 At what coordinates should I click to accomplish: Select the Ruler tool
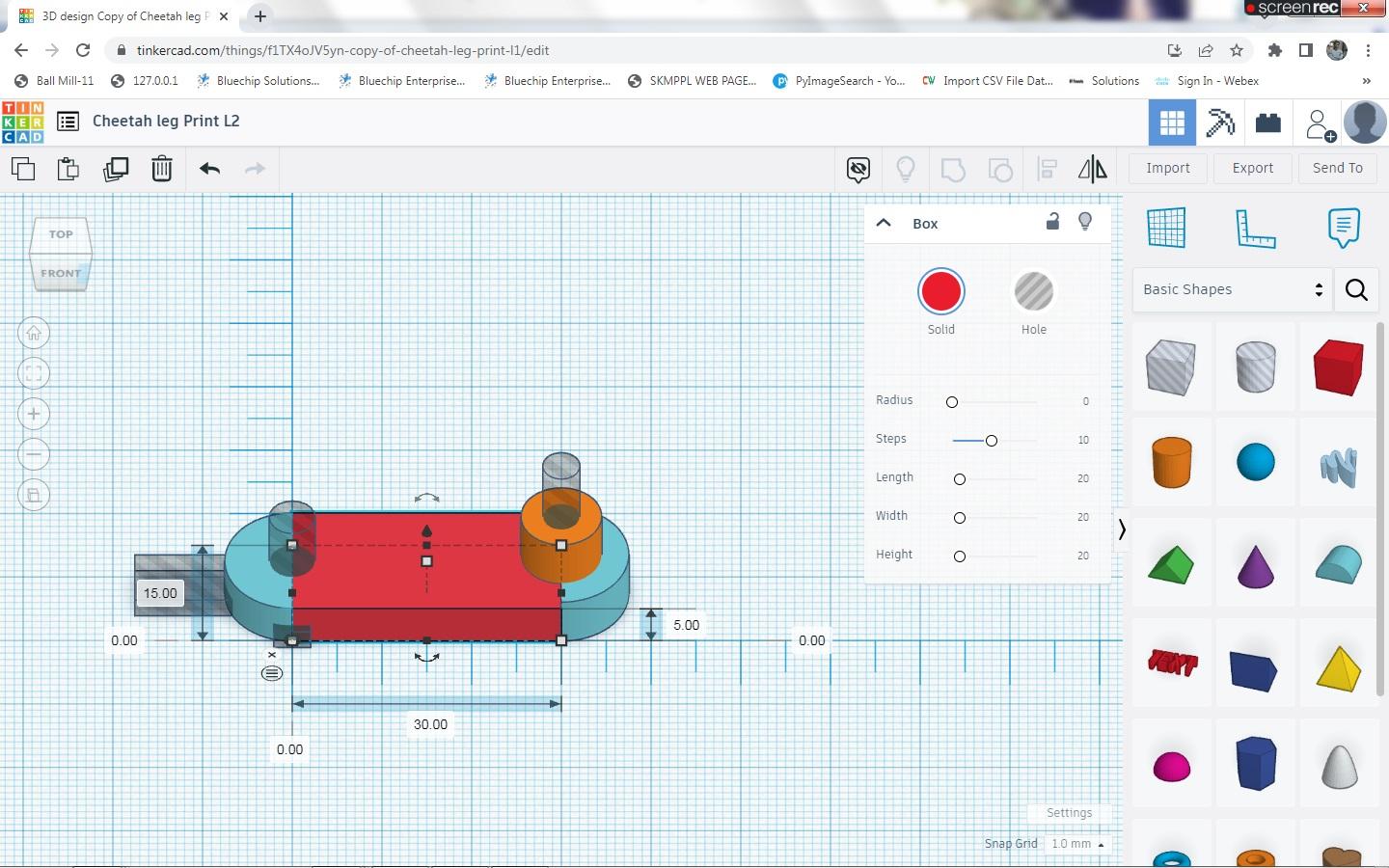(1255, 228)
